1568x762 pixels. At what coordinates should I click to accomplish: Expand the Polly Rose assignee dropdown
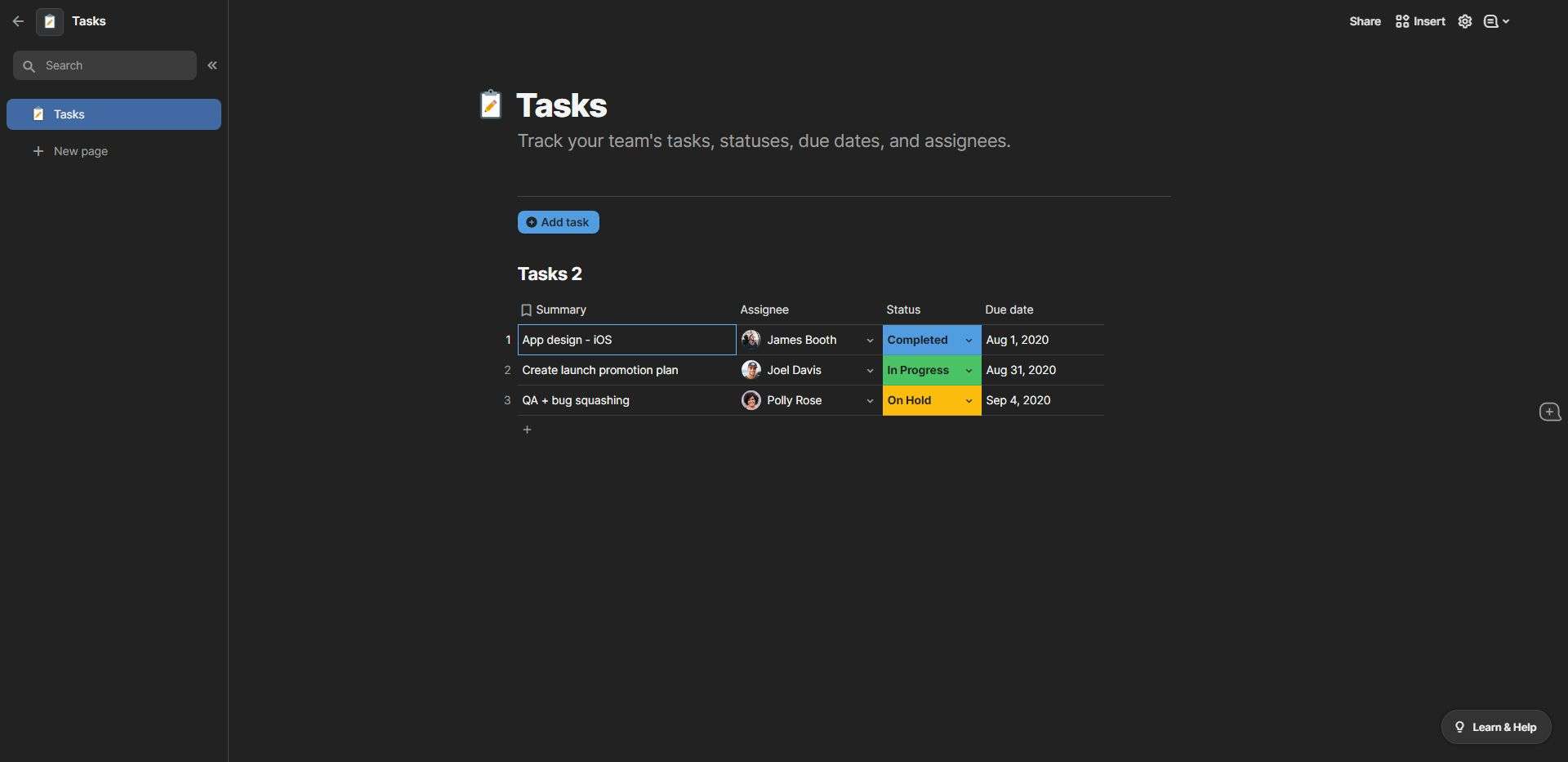point(870,401)
